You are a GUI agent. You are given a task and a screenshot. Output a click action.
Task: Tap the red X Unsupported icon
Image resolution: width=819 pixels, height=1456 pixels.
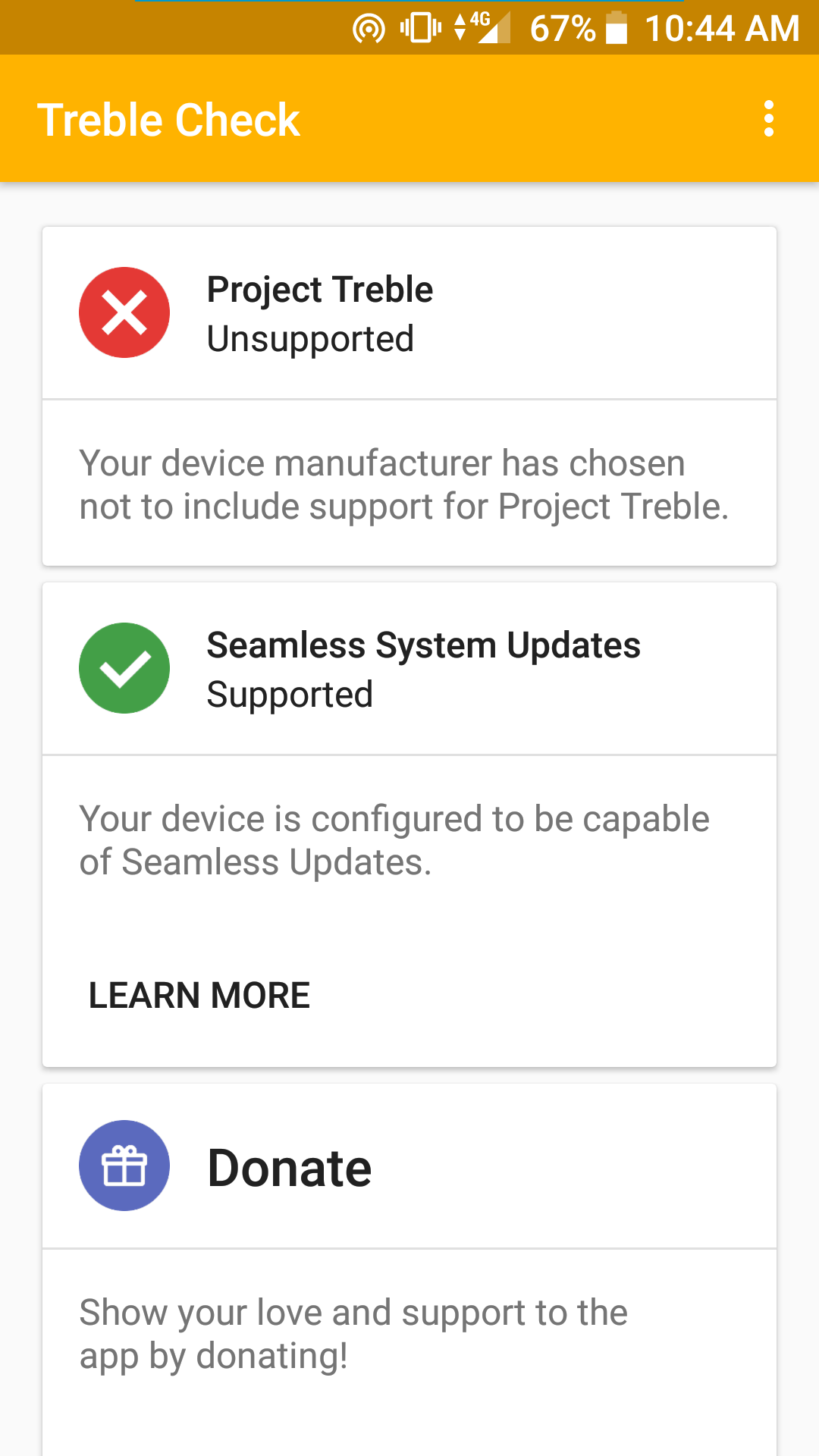[124, 312]
